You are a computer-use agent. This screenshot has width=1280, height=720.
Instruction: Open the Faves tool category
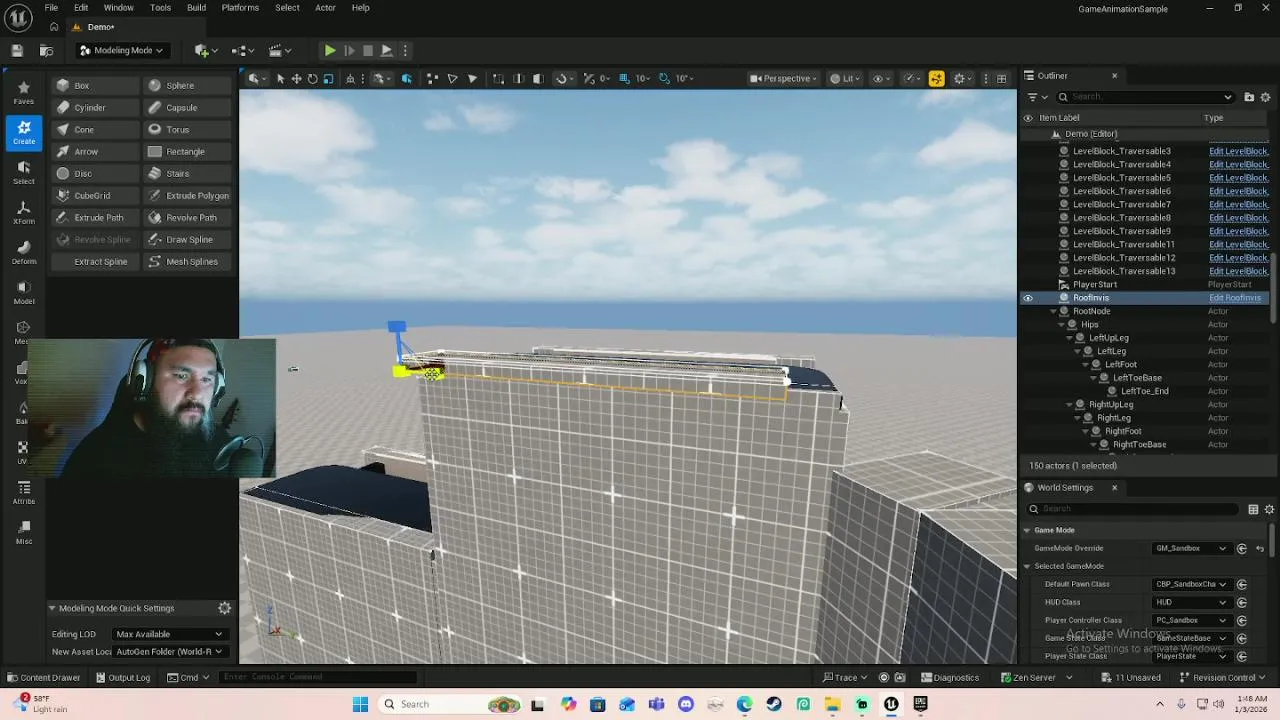coord(24,93)
